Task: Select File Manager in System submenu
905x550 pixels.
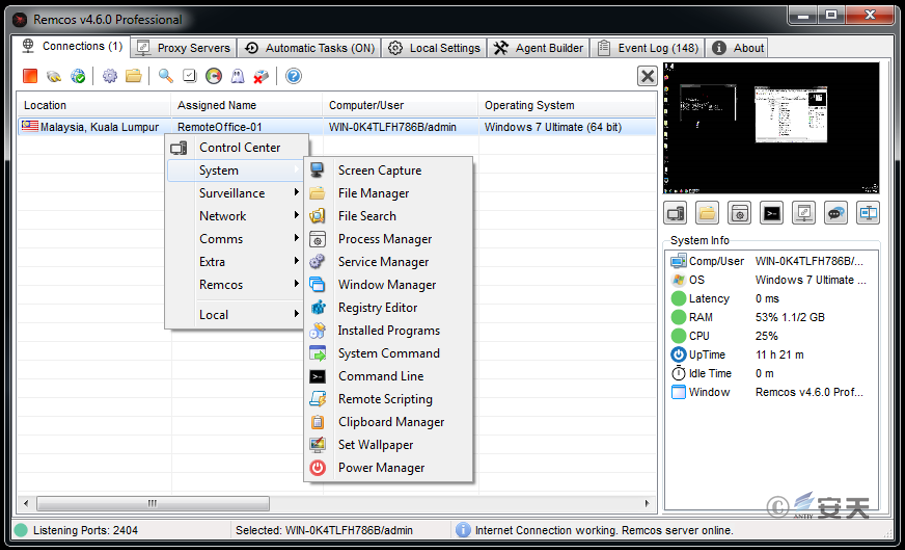Action: coord(388,193)
